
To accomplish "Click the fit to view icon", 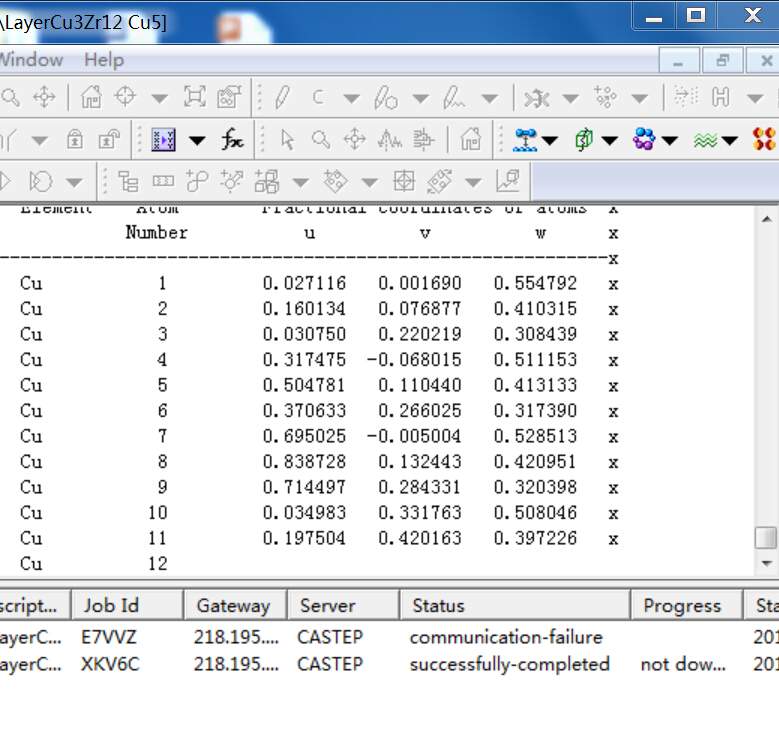I will [194, 96].
